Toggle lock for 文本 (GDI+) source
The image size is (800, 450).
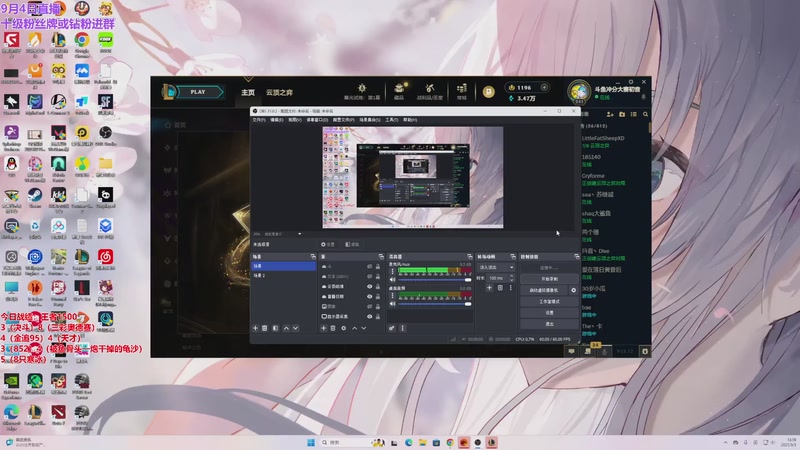pos(378,276)
